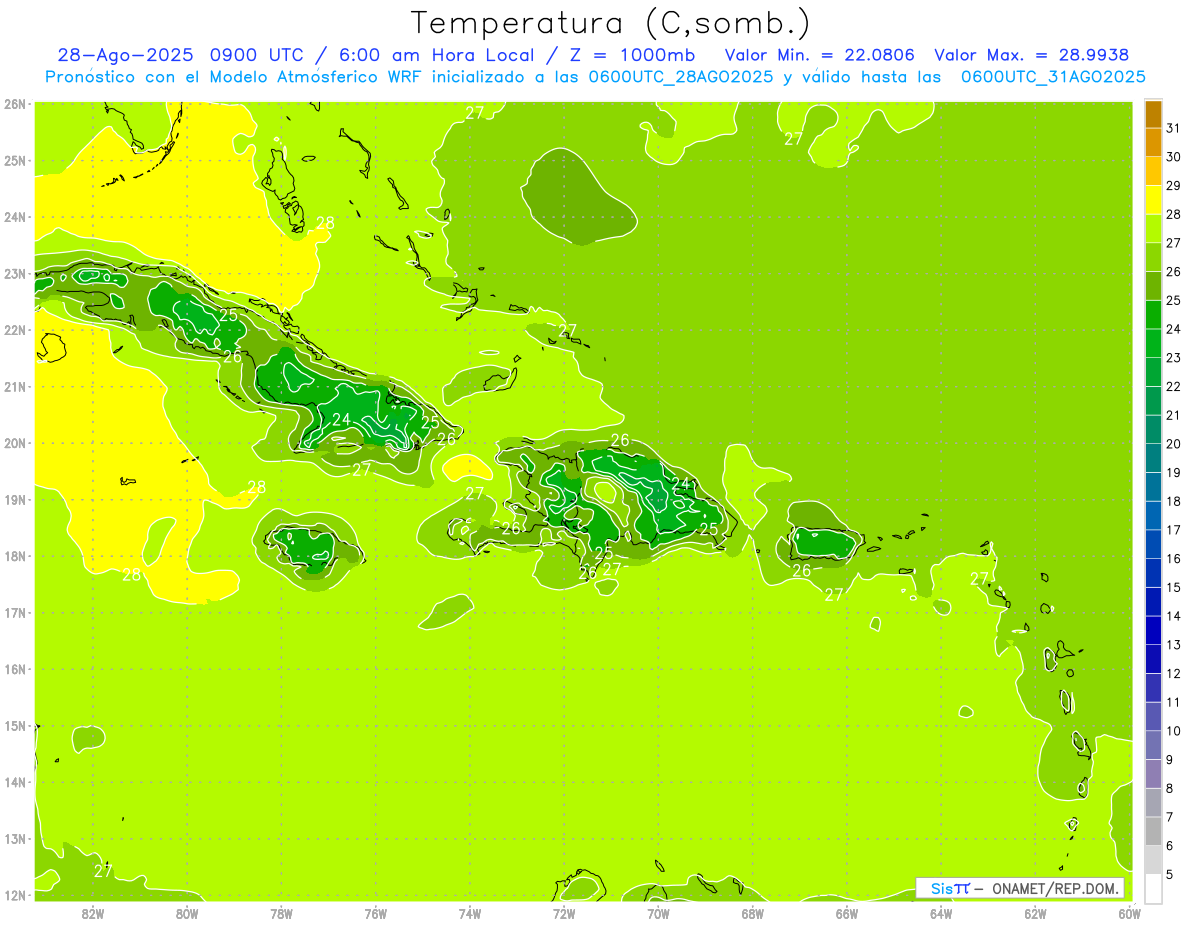
Task: Click the 16N latitude label
Action: [14, 669]
